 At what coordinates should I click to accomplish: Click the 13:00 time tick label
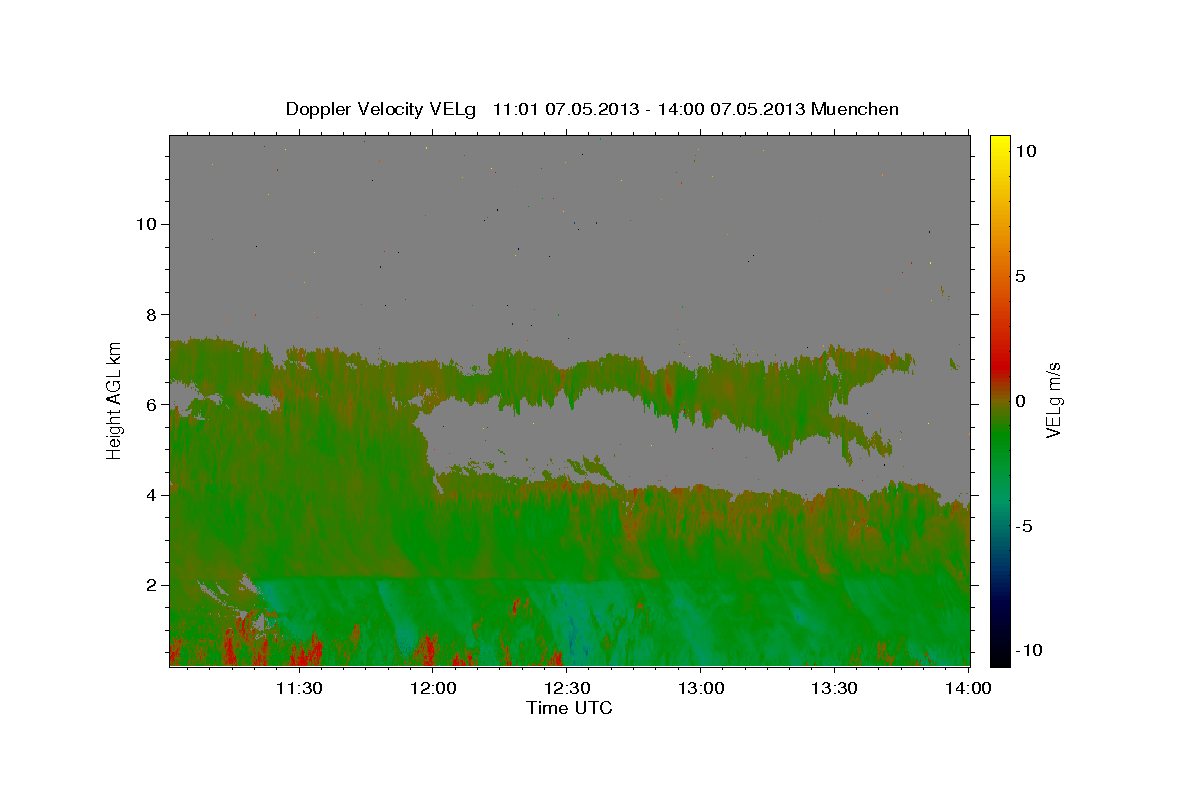coord(701,688)
